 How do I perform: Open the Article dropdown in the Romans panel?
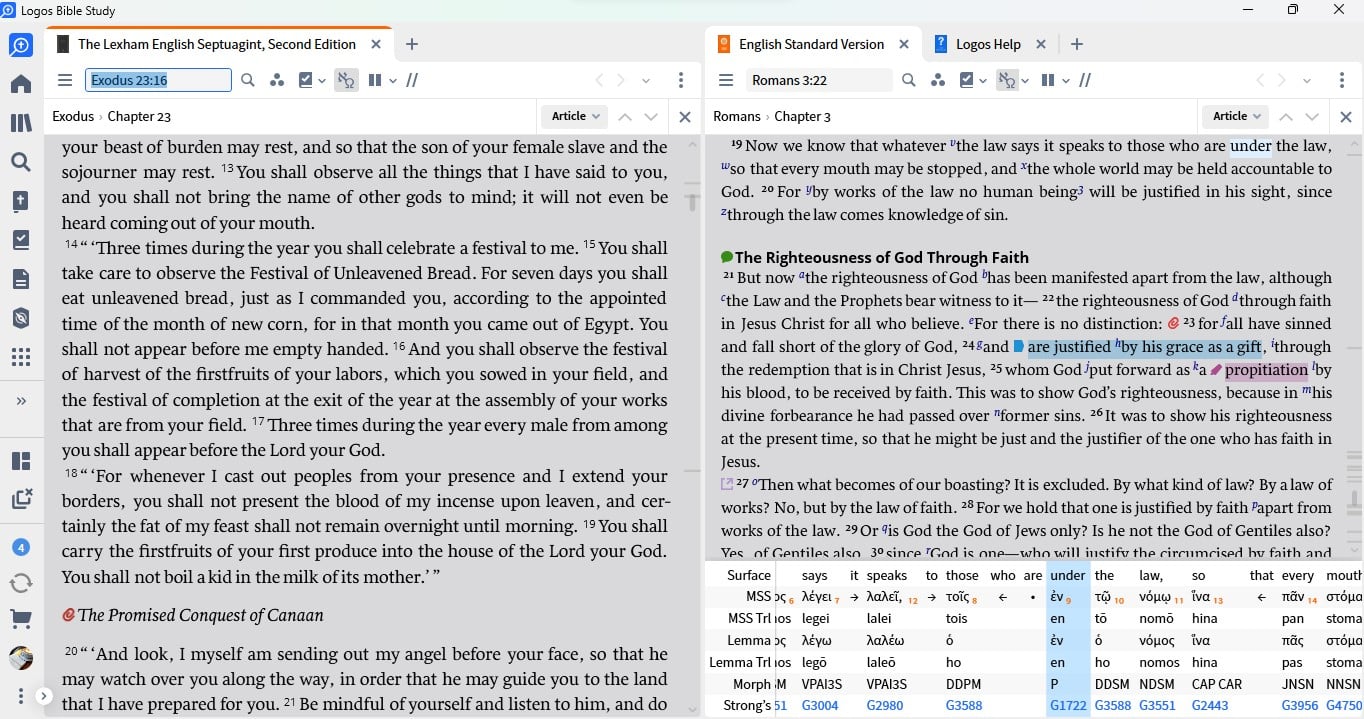click(1237, 117)
